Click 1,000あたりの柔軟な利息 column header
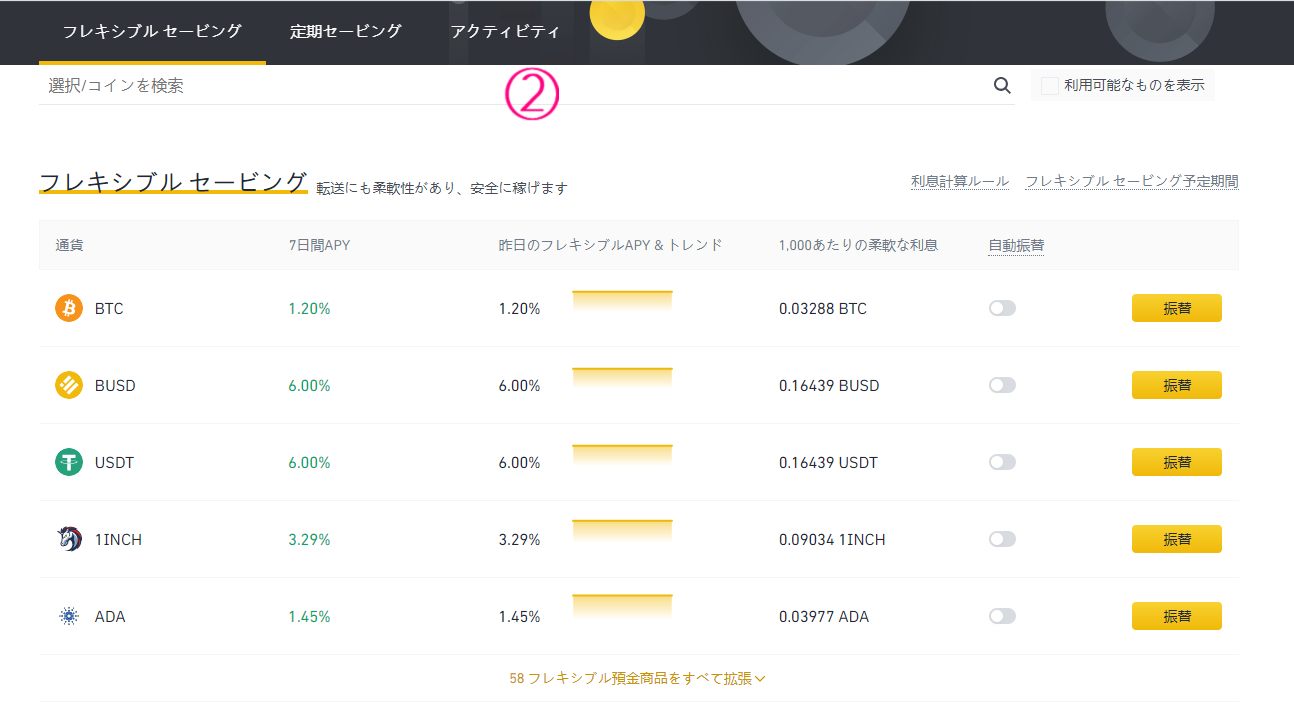This screenshot has width=1294, height=714. [858, 245]
